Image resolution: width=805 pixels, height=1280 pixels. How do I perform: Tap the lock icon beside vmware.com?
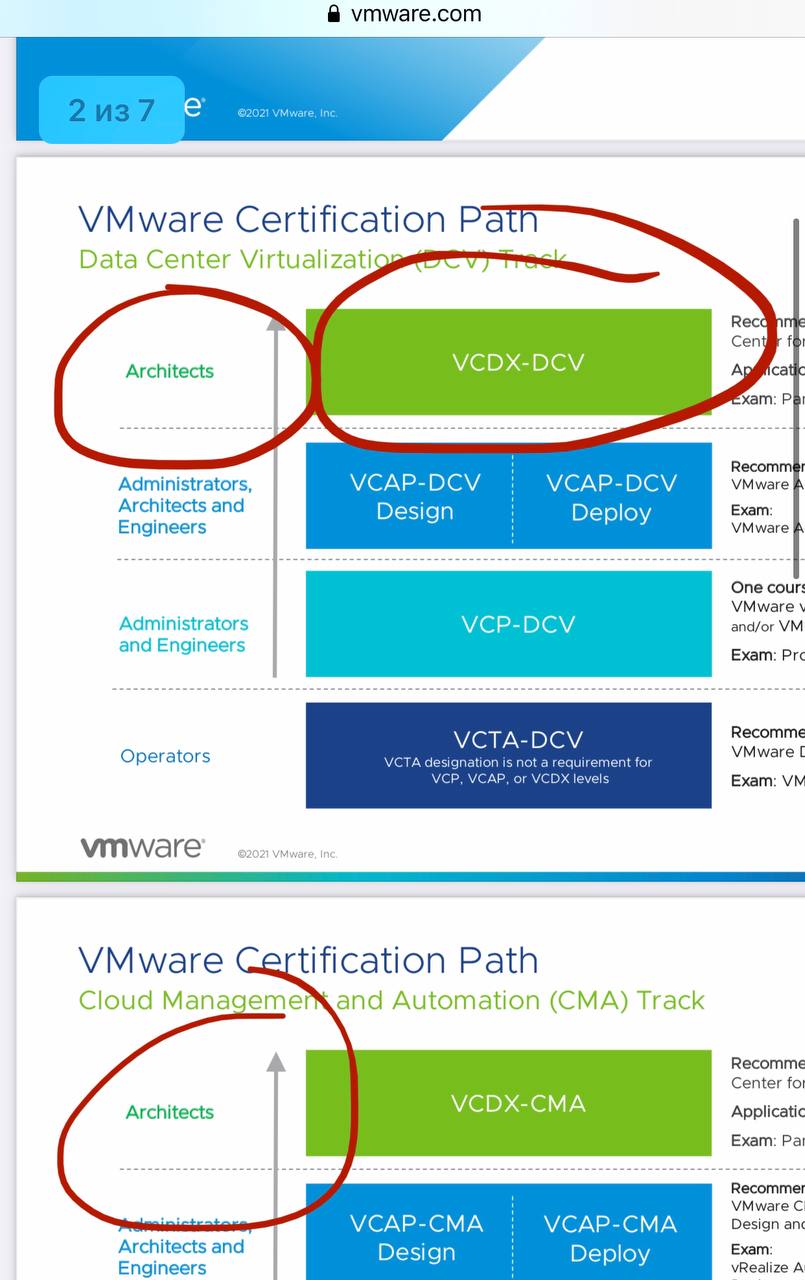pos(334,14)
